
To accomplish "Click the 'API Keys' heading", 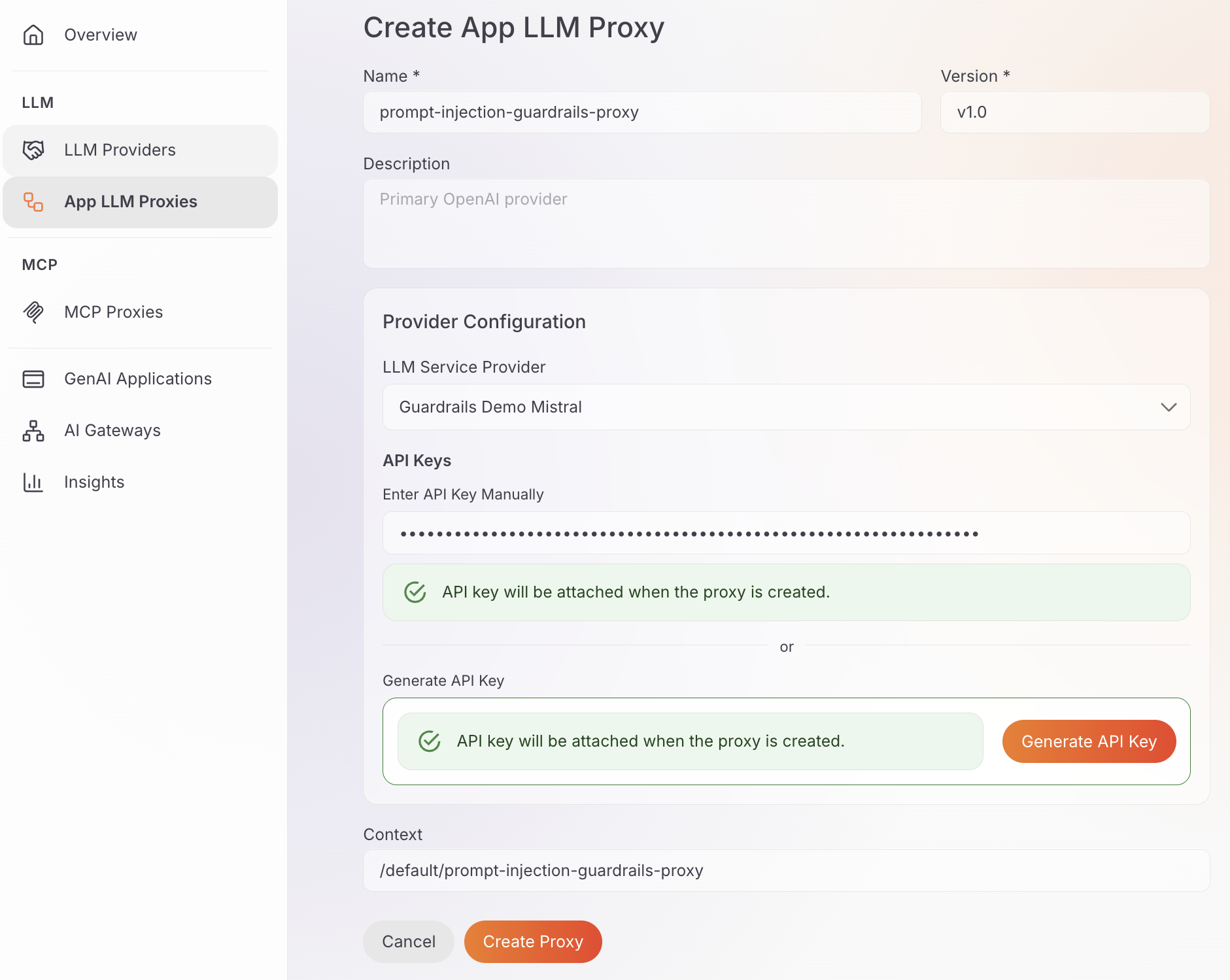I will click(417, 460).
